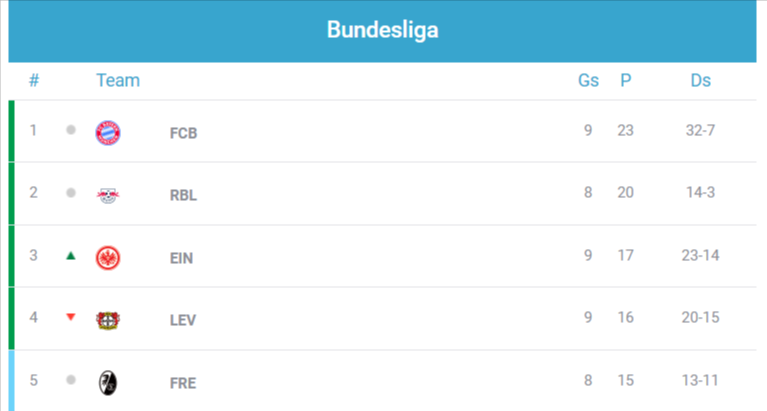Click the Eintracht Frankfurt club logo
This screenshot has height=411, width=767.
pyautogui.click(x=108, y=257)
